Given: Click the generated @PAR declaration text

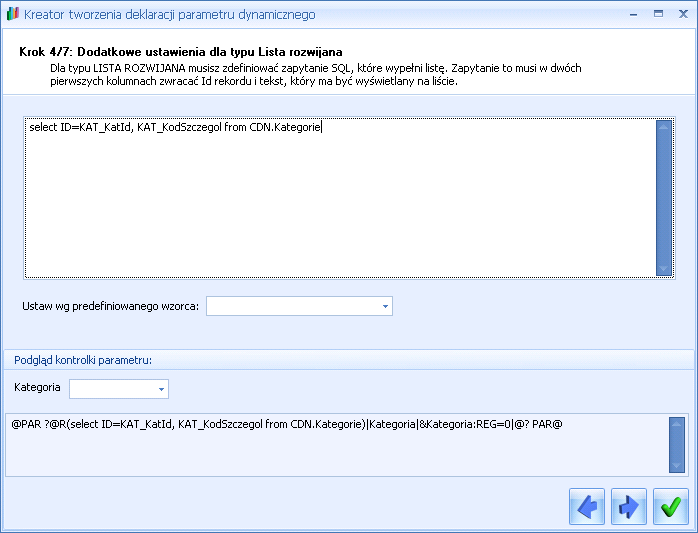Looking at the screenshot, I should click(x=287, y=424).
